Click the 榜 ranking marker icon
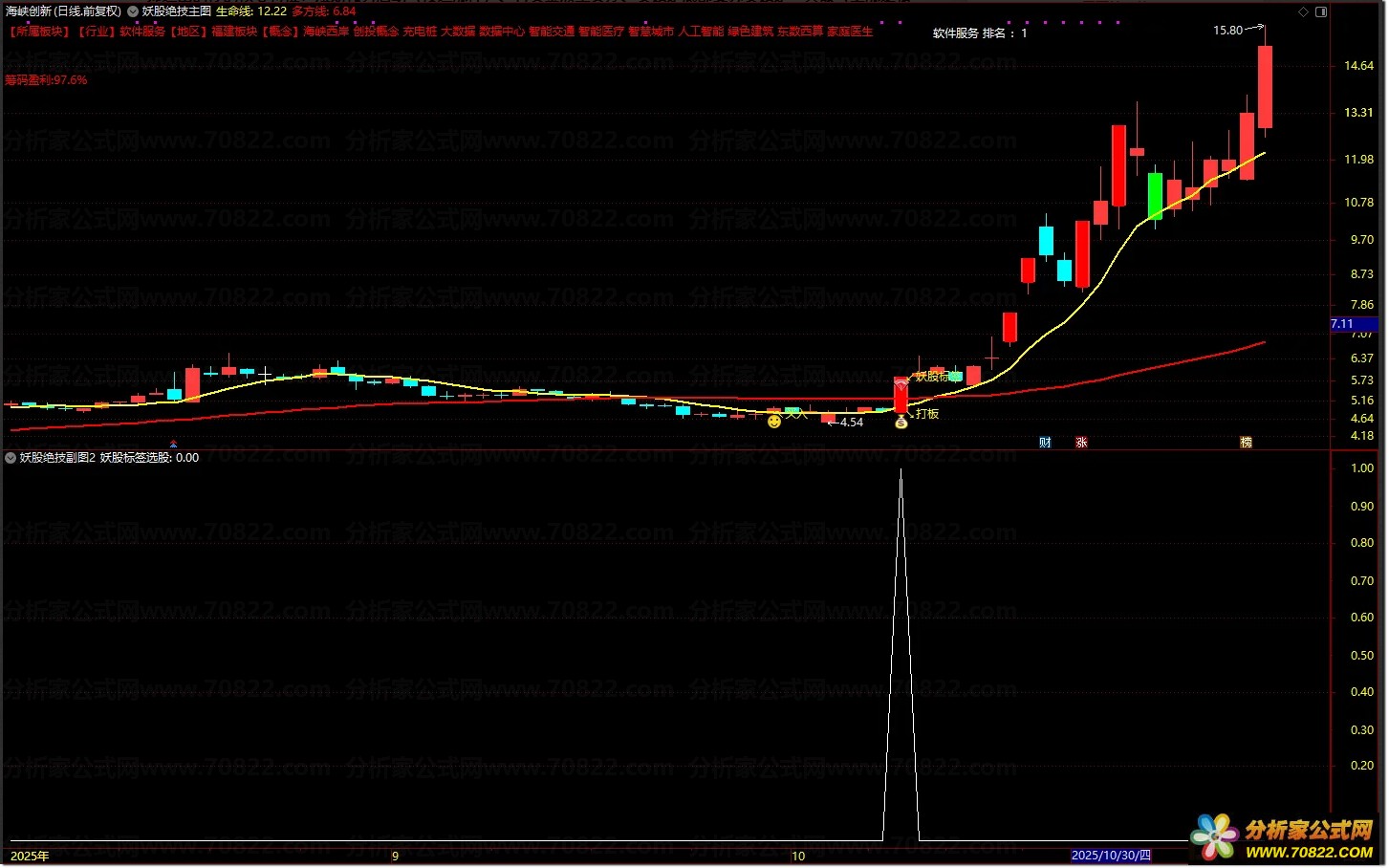1389x868 pixels. (1246, 442)
